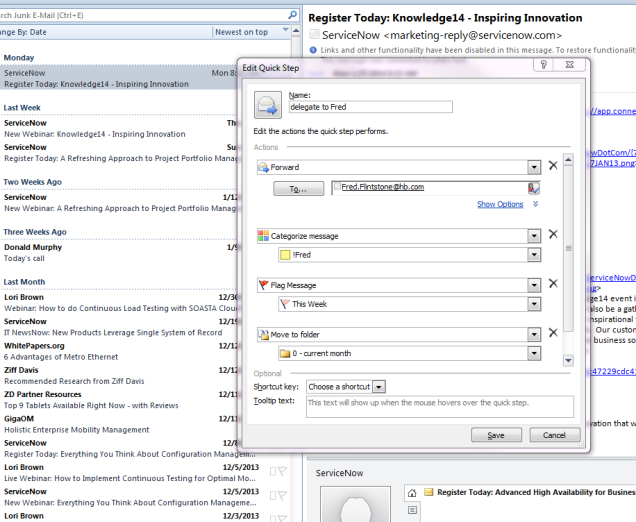Delete the Categorize message action
The image size is (636, 522).
pyautogui.click(x=552, y=235)
